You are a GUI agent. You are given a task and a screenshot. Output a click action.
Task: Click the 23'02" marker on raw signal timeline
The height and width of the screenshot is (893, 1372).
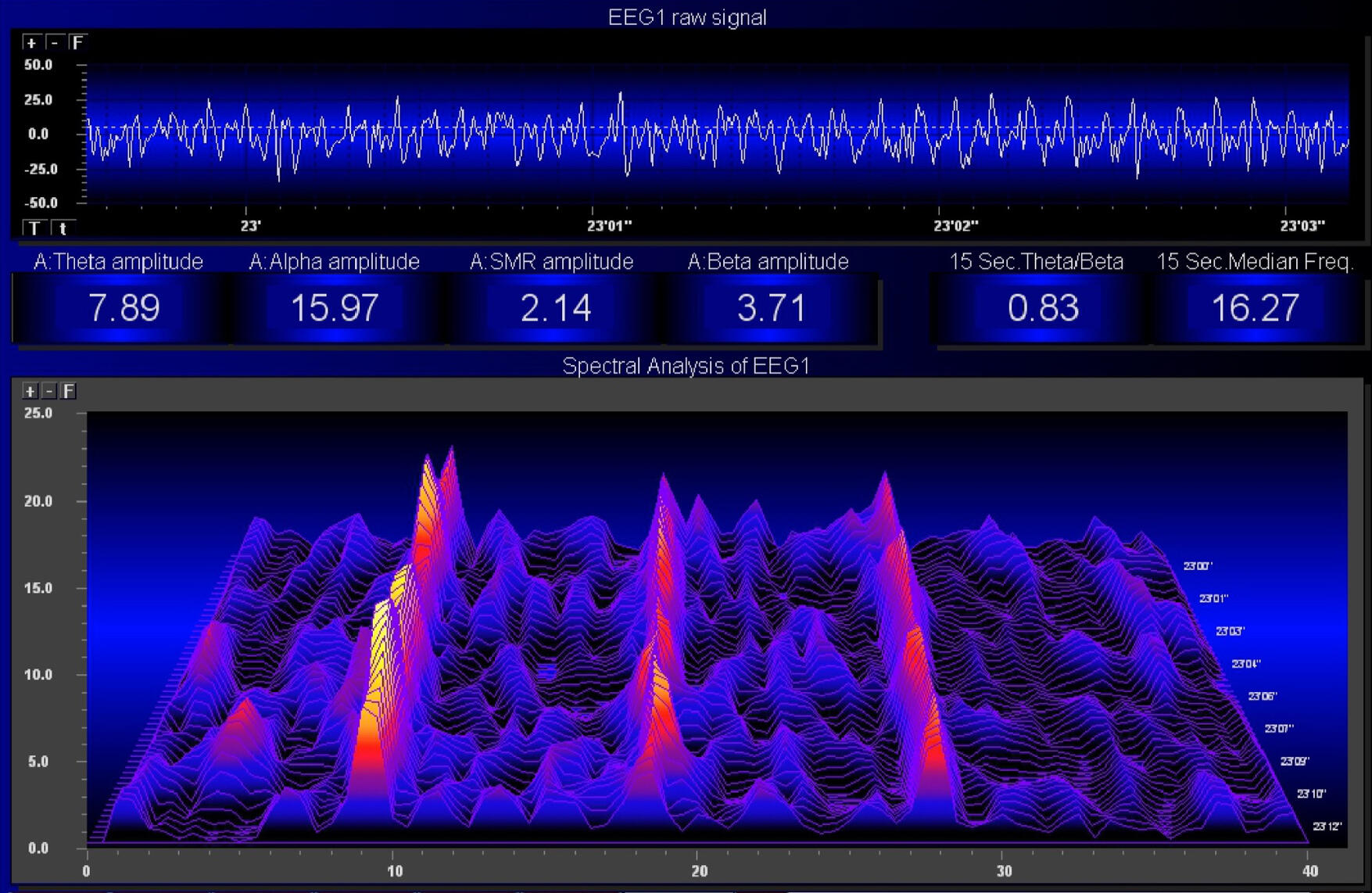955,226
